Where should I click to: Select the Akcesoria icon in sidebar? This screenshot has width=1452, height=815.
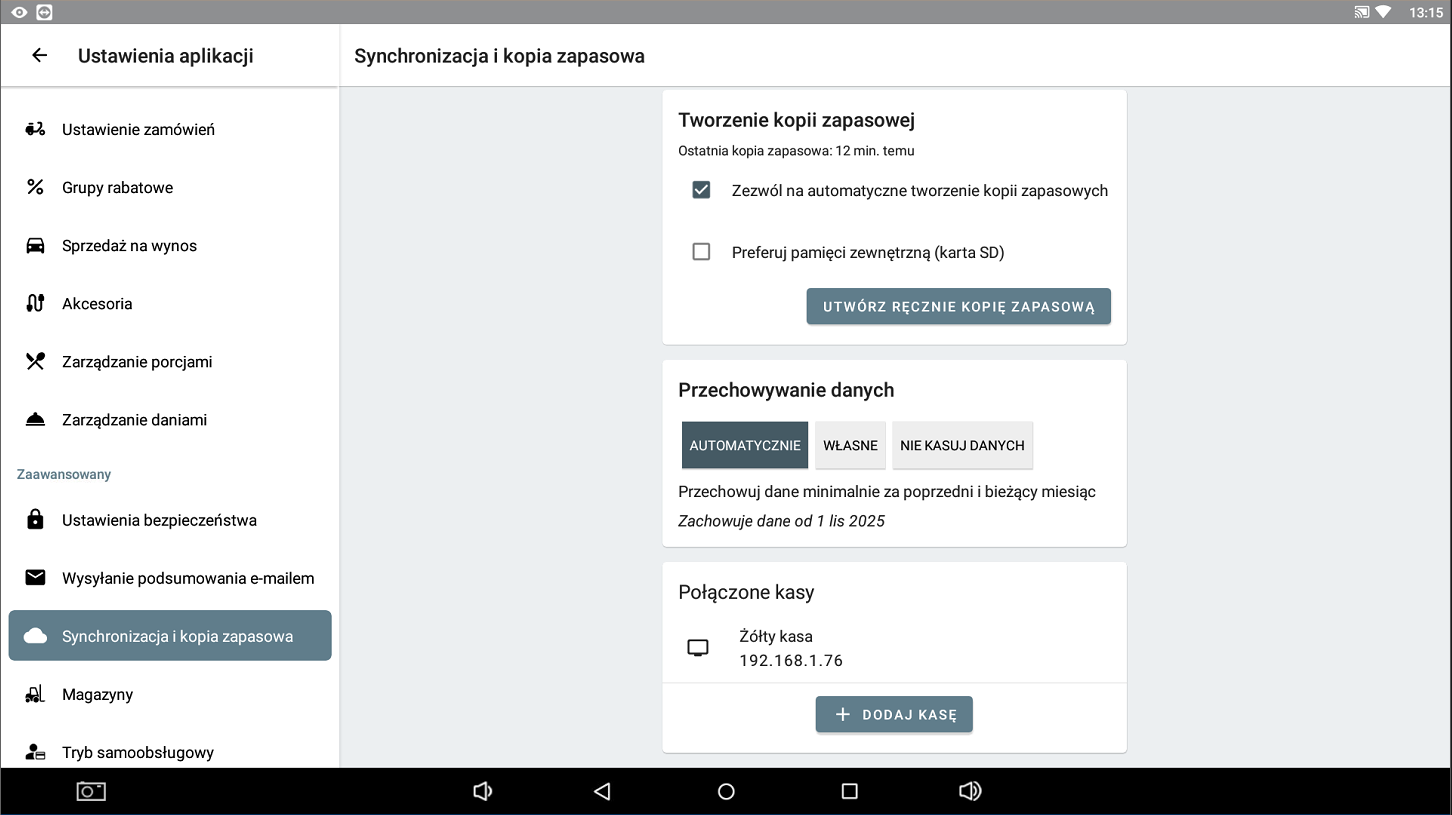[x=35, y=303]
